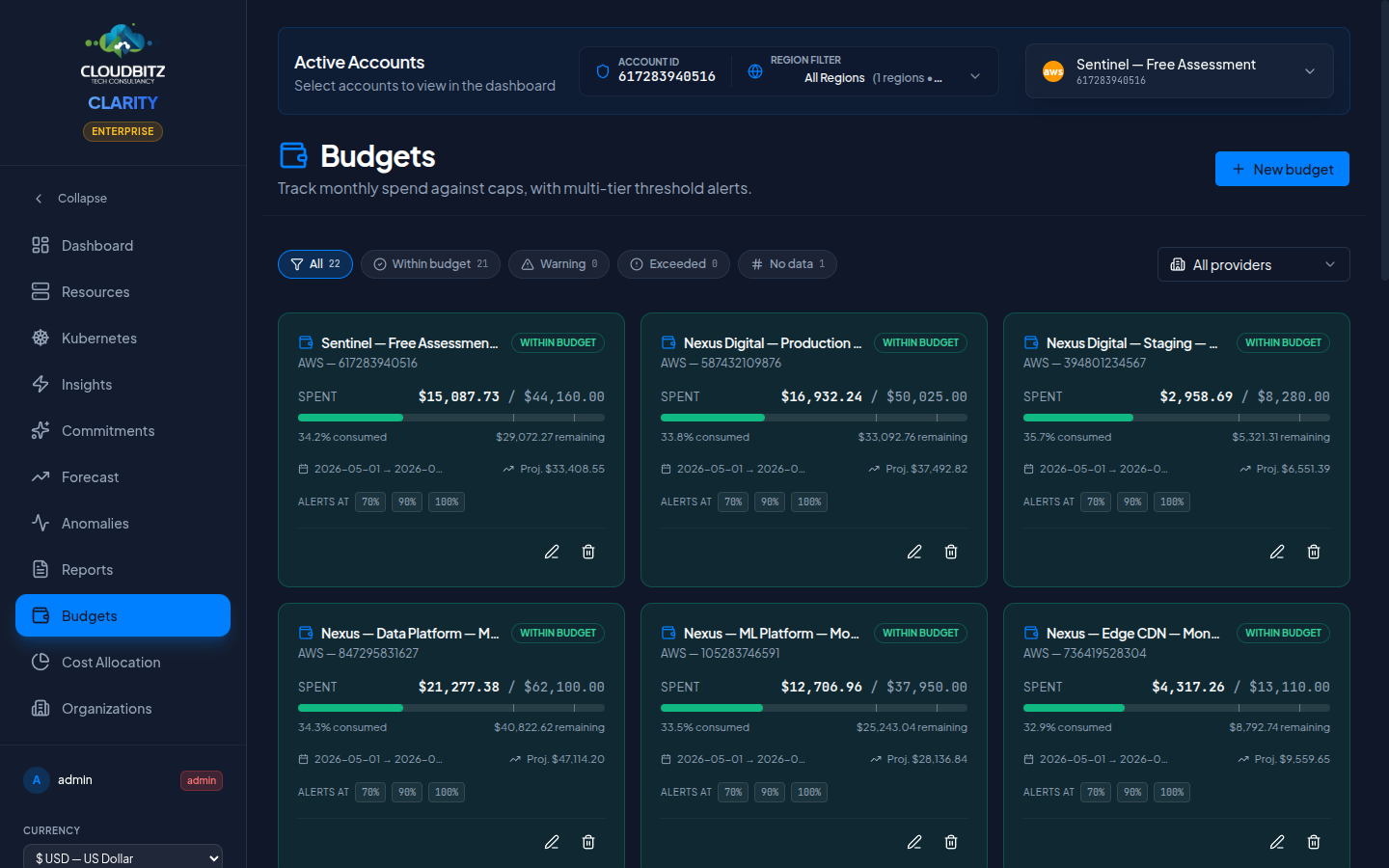Viewport: 1389px width, 868px height.
Task: Open Resources in the sidebar
Action: (x=123, y=292)
